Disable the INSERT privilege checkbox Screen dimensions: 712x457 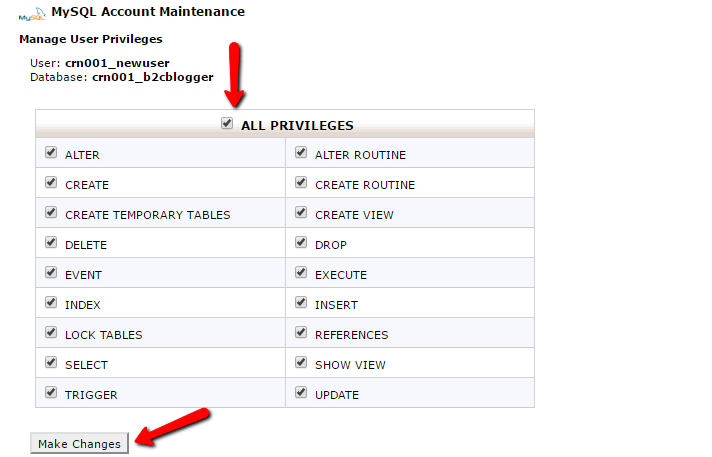point(301,302)
